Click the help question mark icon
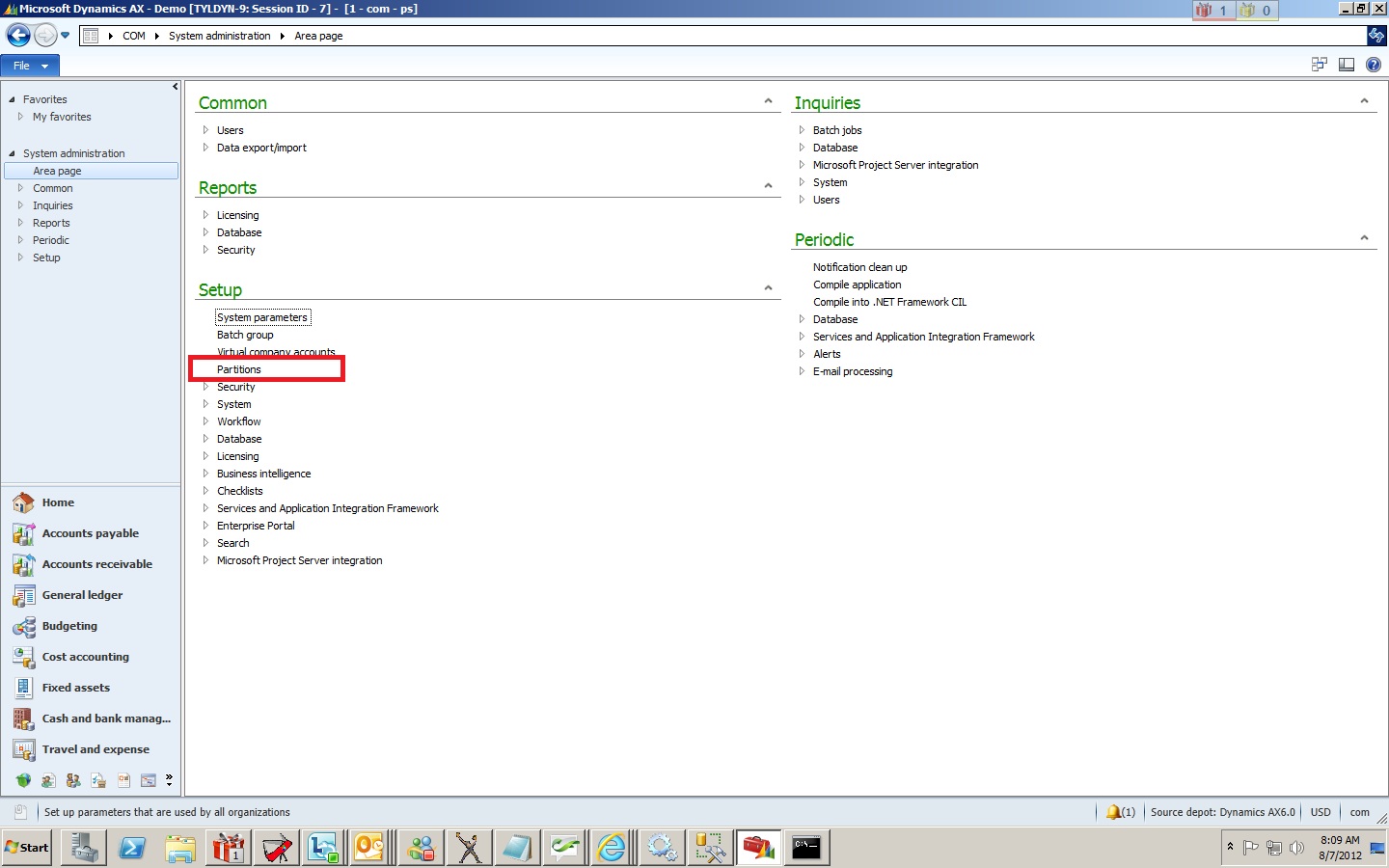The image size is (1389, 868). point(1374,65)
